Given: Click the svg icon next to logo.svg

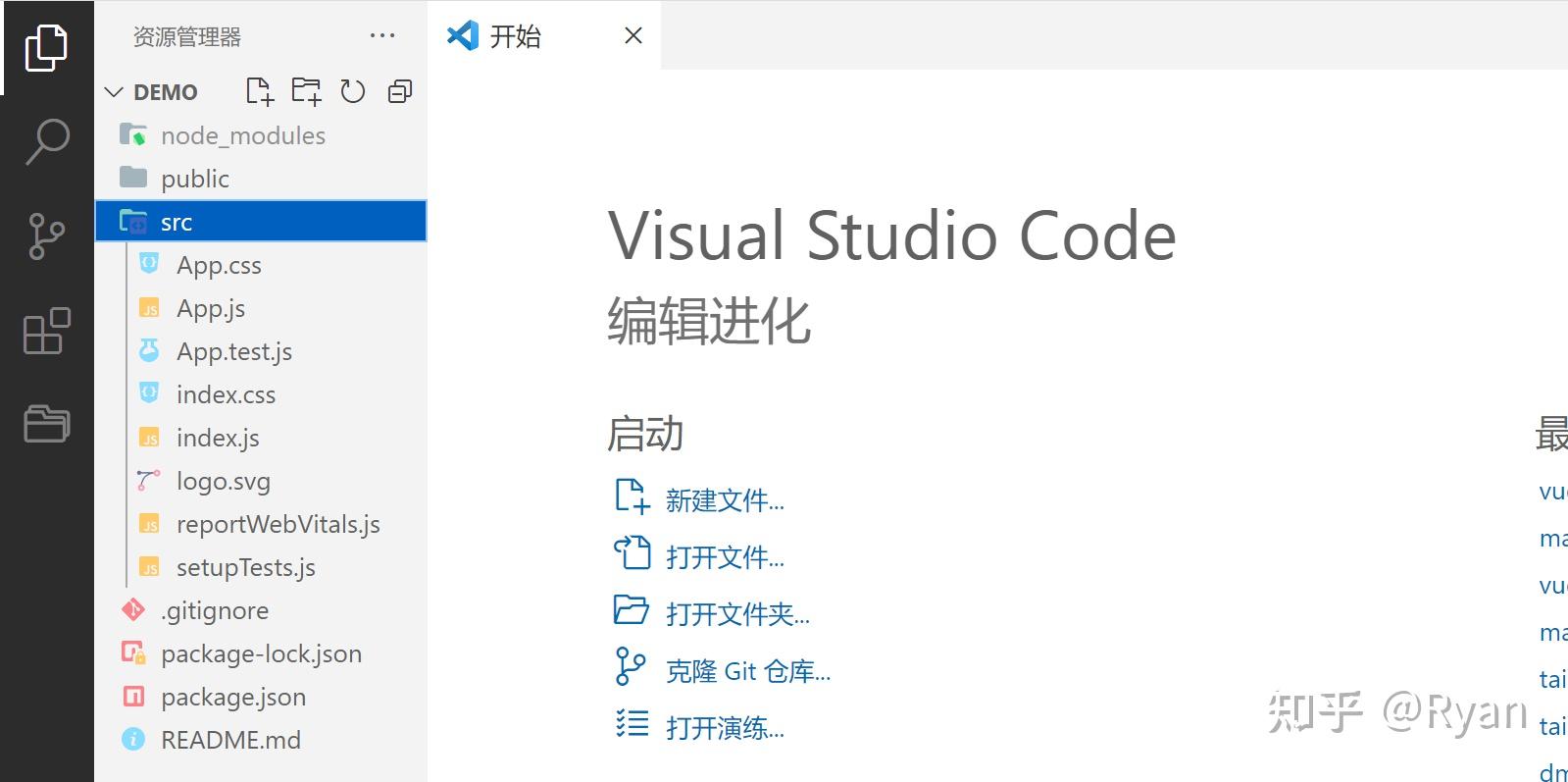Looking at the screenshot, I should tap(149, 481).
